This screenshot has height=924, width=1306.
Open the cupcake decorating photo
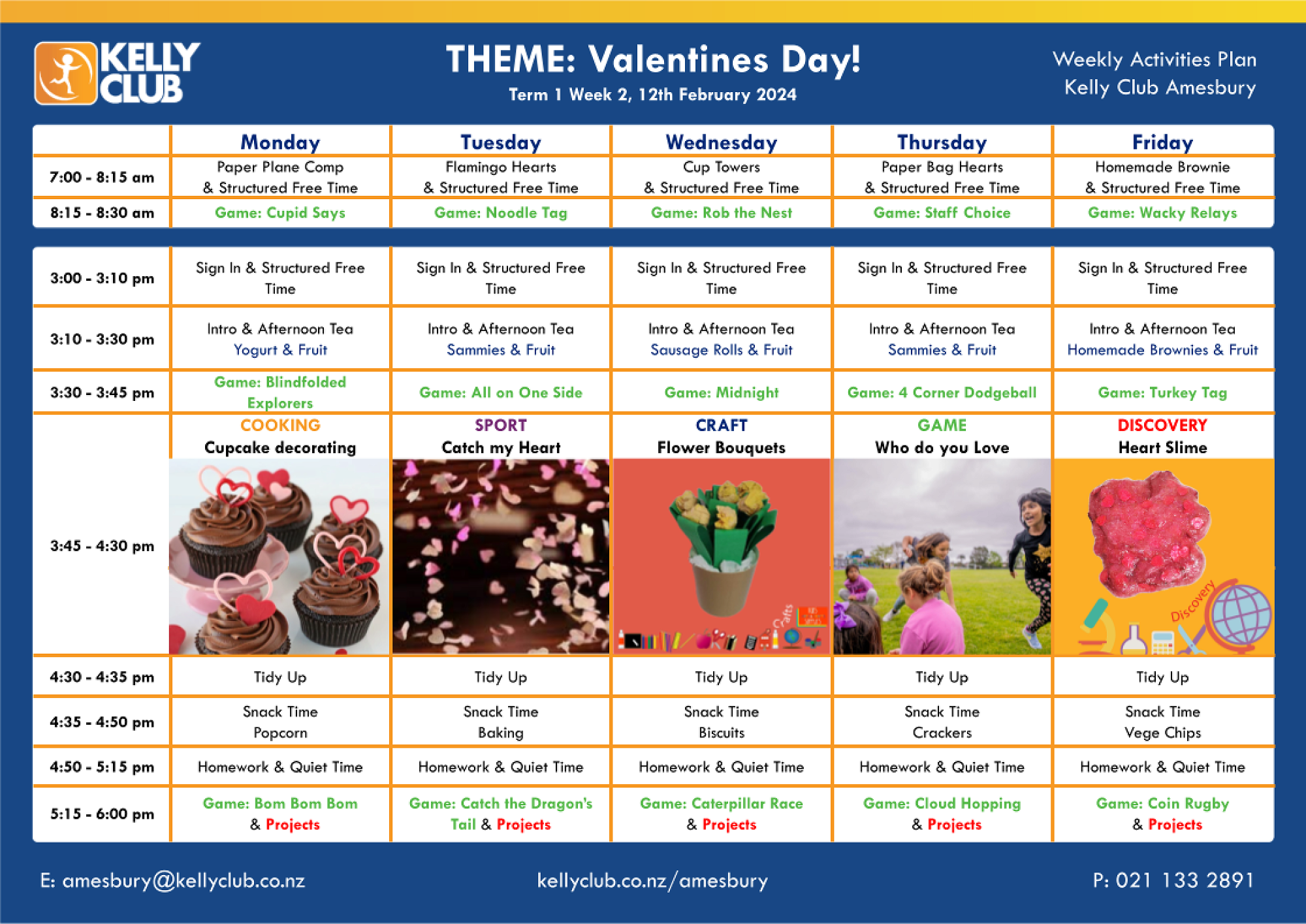coord(279,556)
